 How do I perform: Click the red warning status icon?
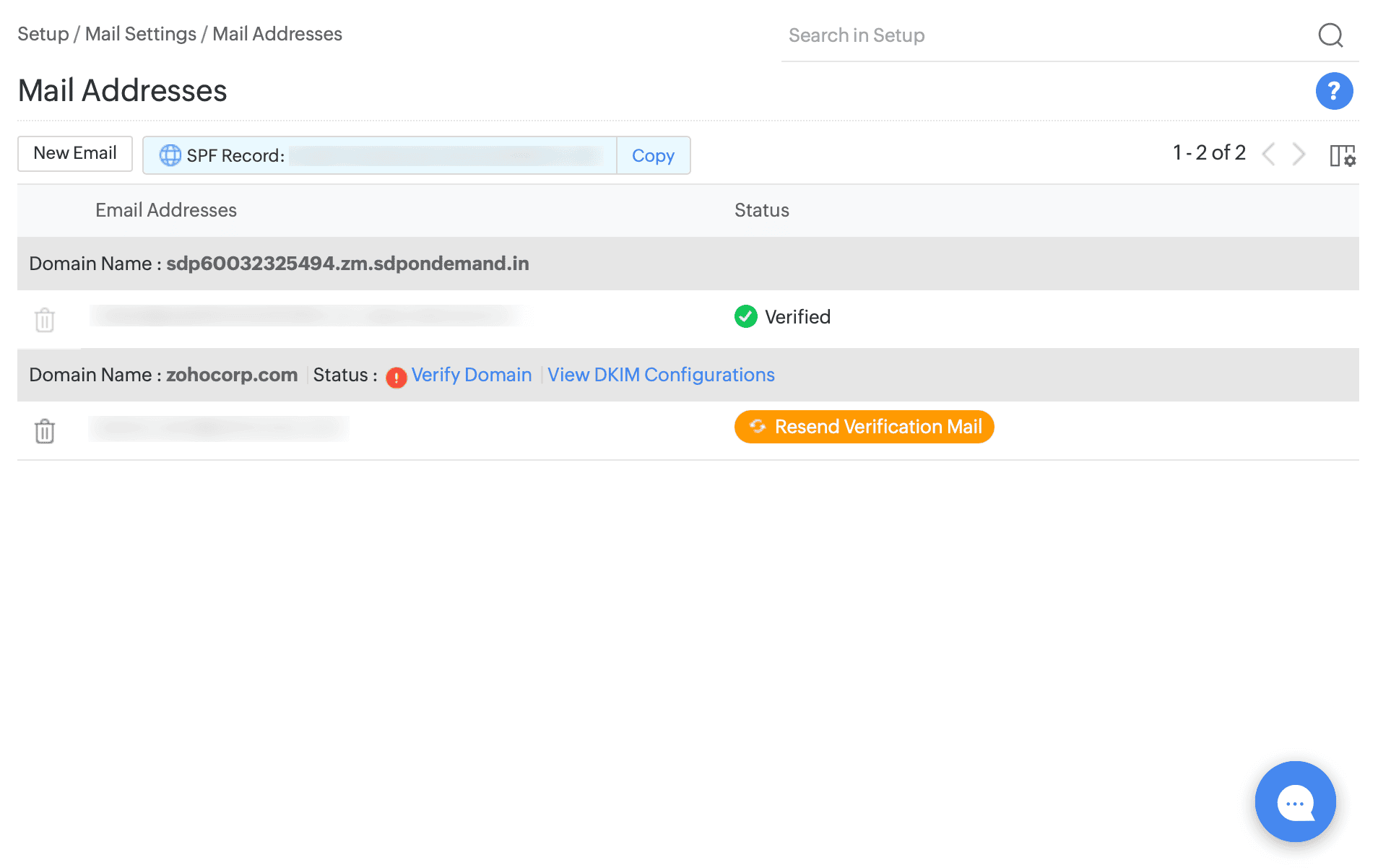[396, 377]
